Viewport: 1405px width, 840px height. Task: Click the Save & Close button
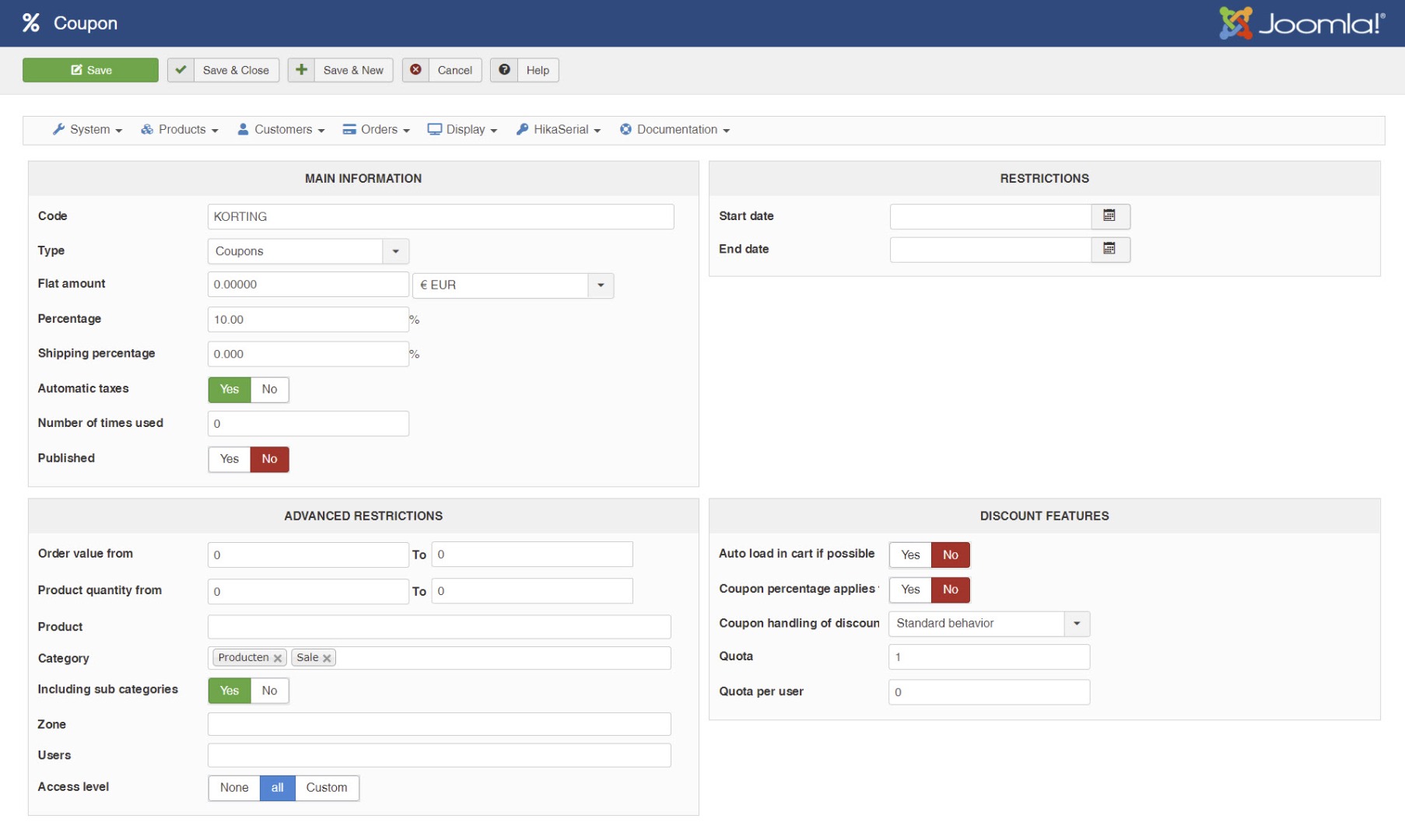click(x=222, y=70)
